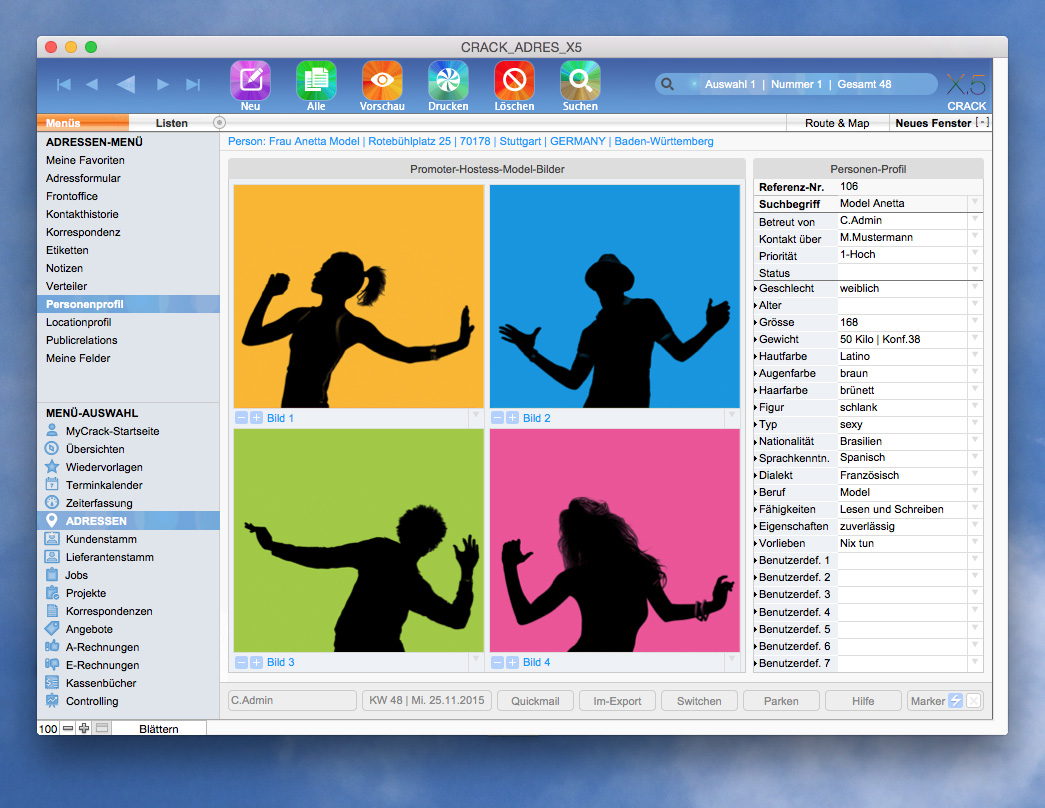
Task: Open the Geschlecht dropdown
Action: tap(973, 288)
